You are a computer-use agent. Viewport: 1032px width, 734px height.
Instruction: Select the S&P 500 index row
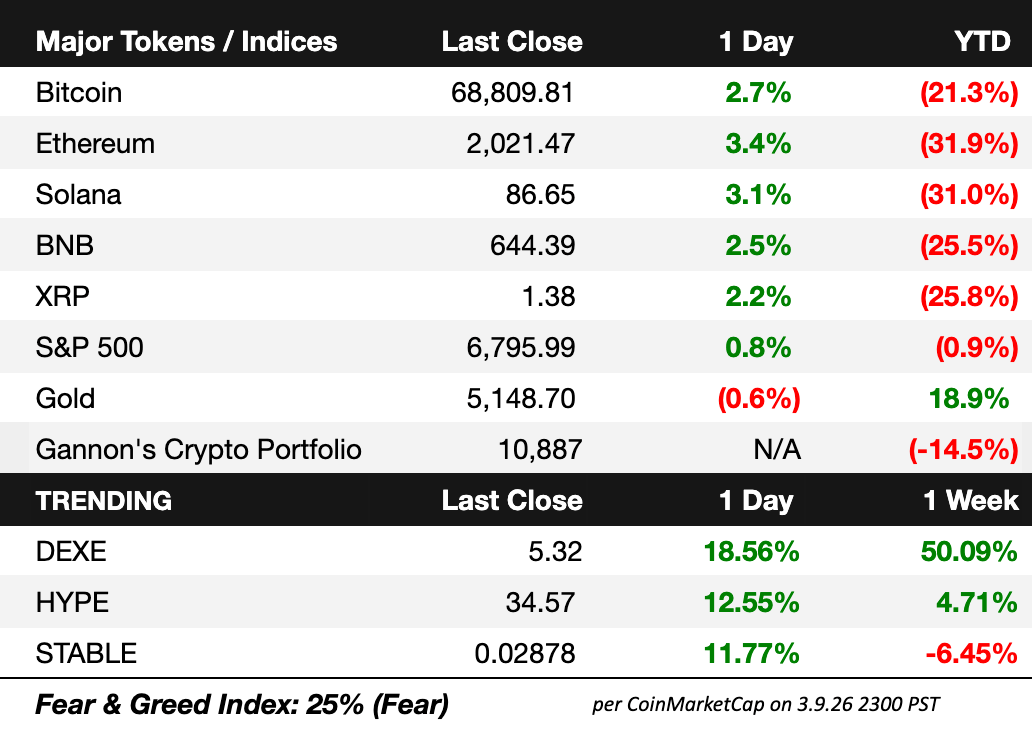point(89,347)
